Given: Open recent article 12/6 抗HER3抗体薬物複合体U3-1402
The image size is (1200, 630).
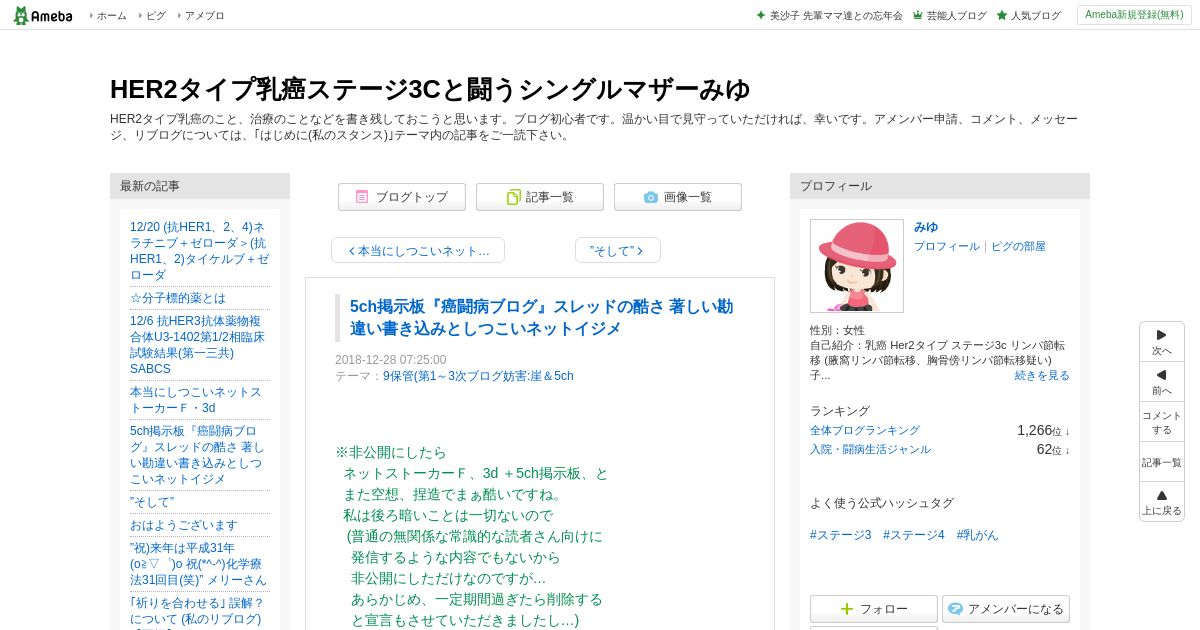Looking at the screenshot, I should (198, 345).
